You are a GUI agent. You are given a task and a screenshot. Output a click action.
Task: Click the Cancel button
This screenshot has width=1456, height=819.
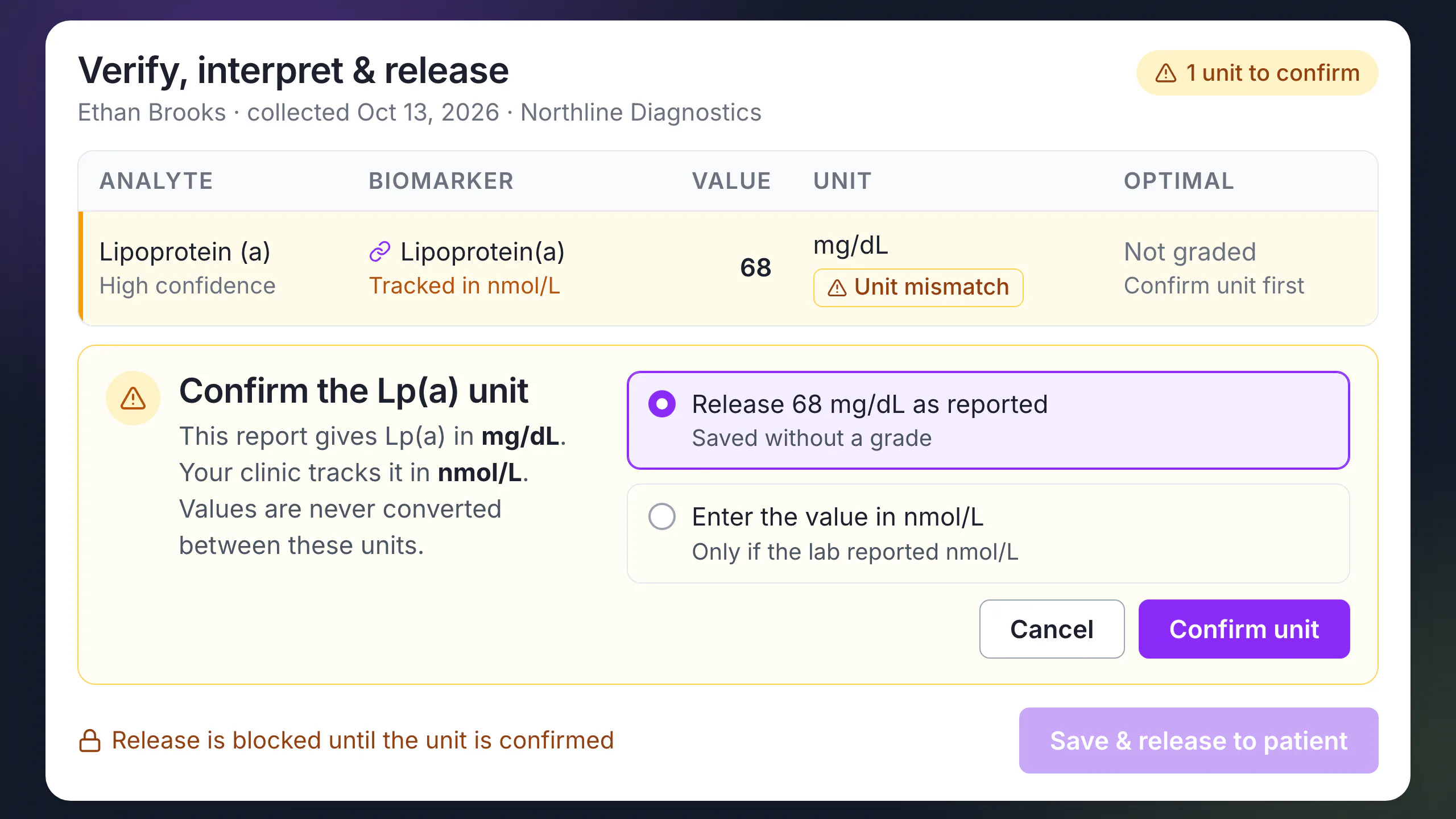(x=1052, y=629)
